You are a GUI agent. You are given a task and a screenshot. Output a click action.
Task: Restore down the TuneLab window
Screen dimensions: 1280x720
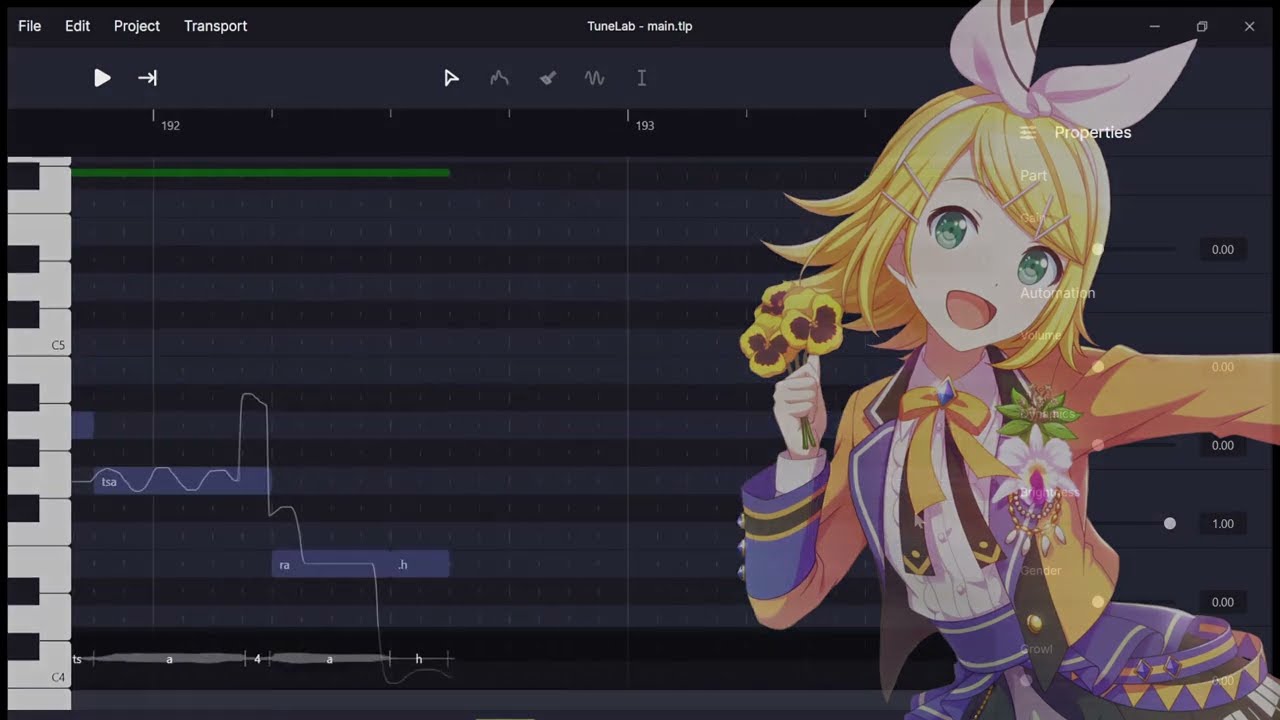[1202, 27]
